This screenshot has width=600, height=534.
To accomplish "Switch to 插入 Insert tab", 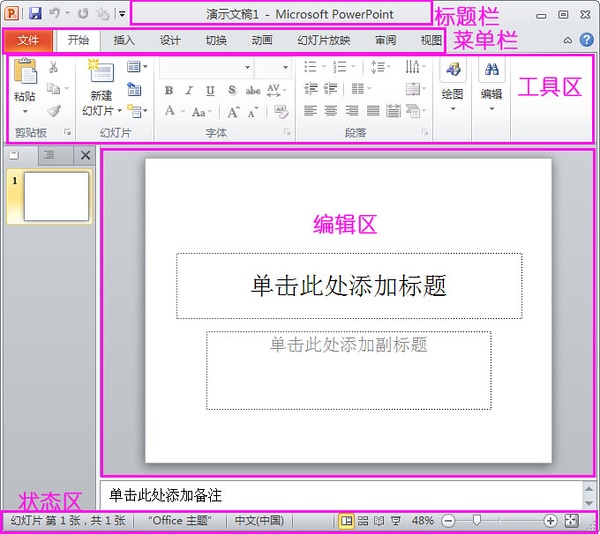I will point(124,40).
